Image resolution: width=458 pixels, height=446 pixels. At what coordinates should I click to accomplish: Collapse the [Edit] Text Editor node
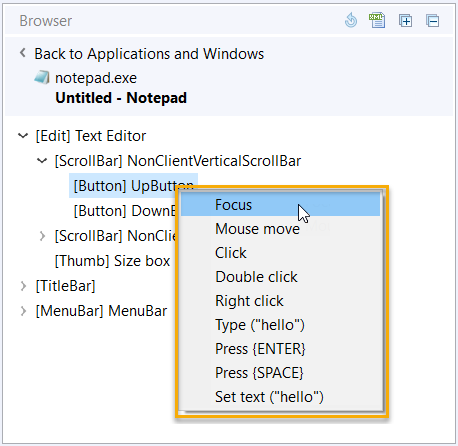coord(23,136)
